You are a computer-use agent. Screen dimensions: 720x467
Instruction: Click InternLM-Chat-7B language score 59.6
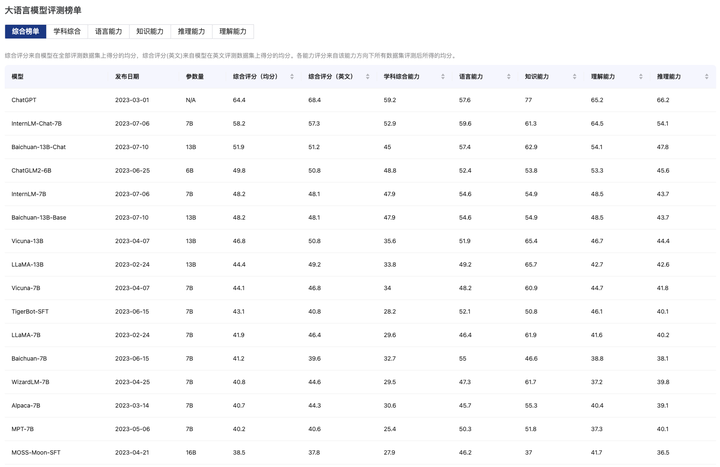465,124
